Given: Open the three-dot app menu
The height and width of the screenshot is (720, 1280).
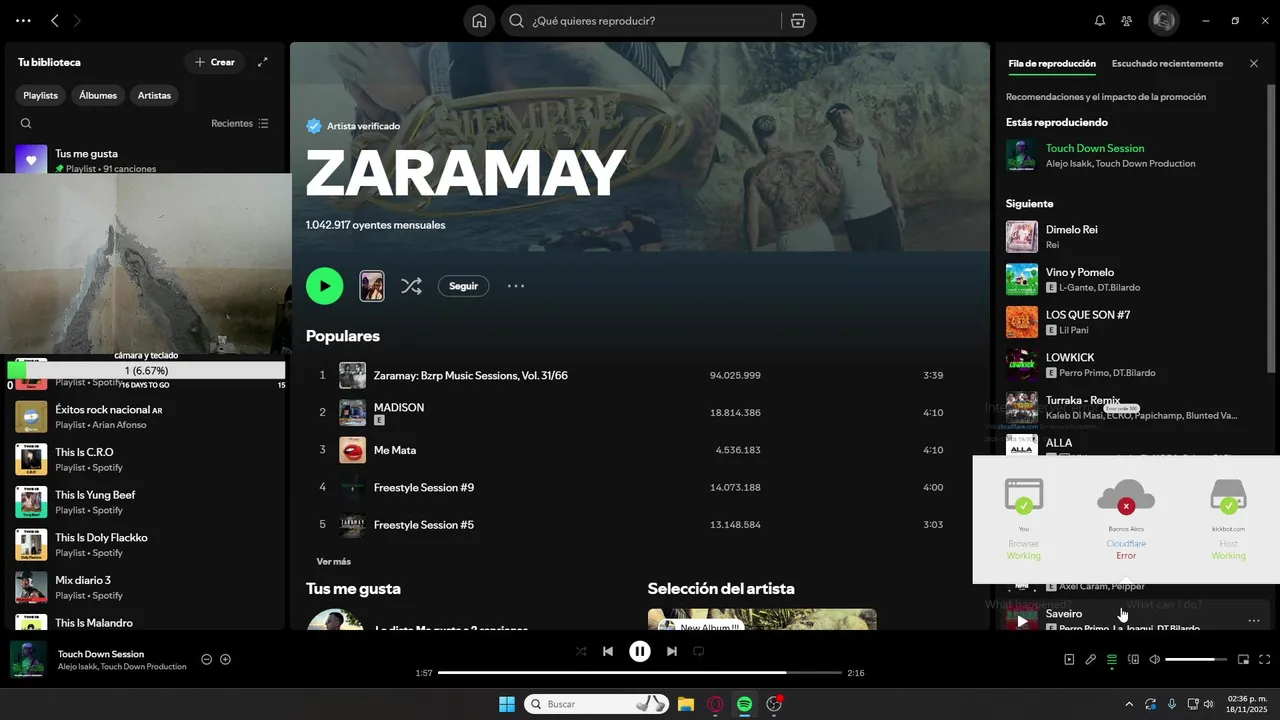Looking at the screenshot, I should (x=23, y=21).
